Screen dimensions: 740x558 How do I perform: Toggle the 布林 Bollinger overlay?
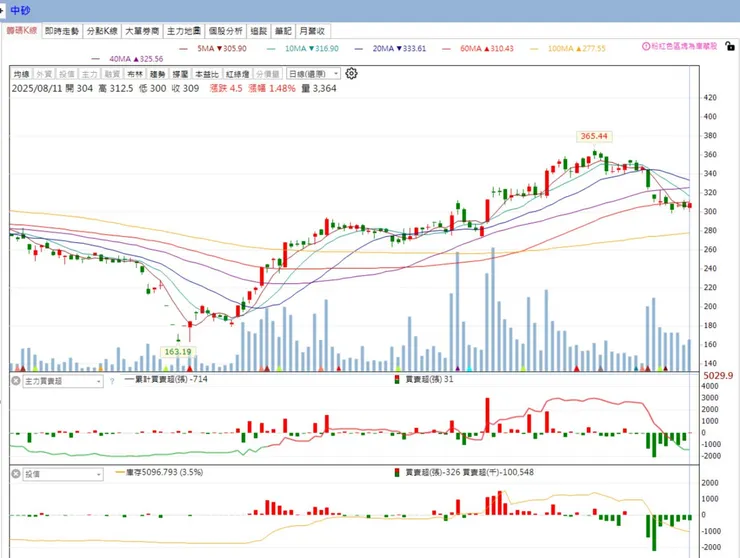pyautogui.click(x=135, y=74)
